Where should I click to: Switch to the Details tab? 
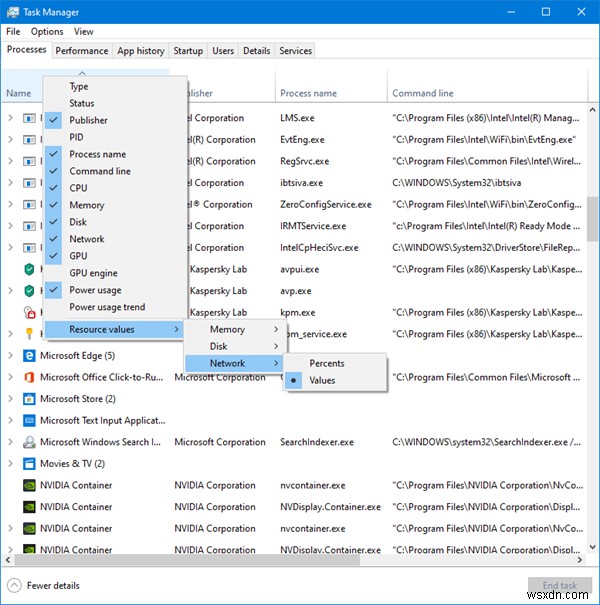[x=257, y=51]
